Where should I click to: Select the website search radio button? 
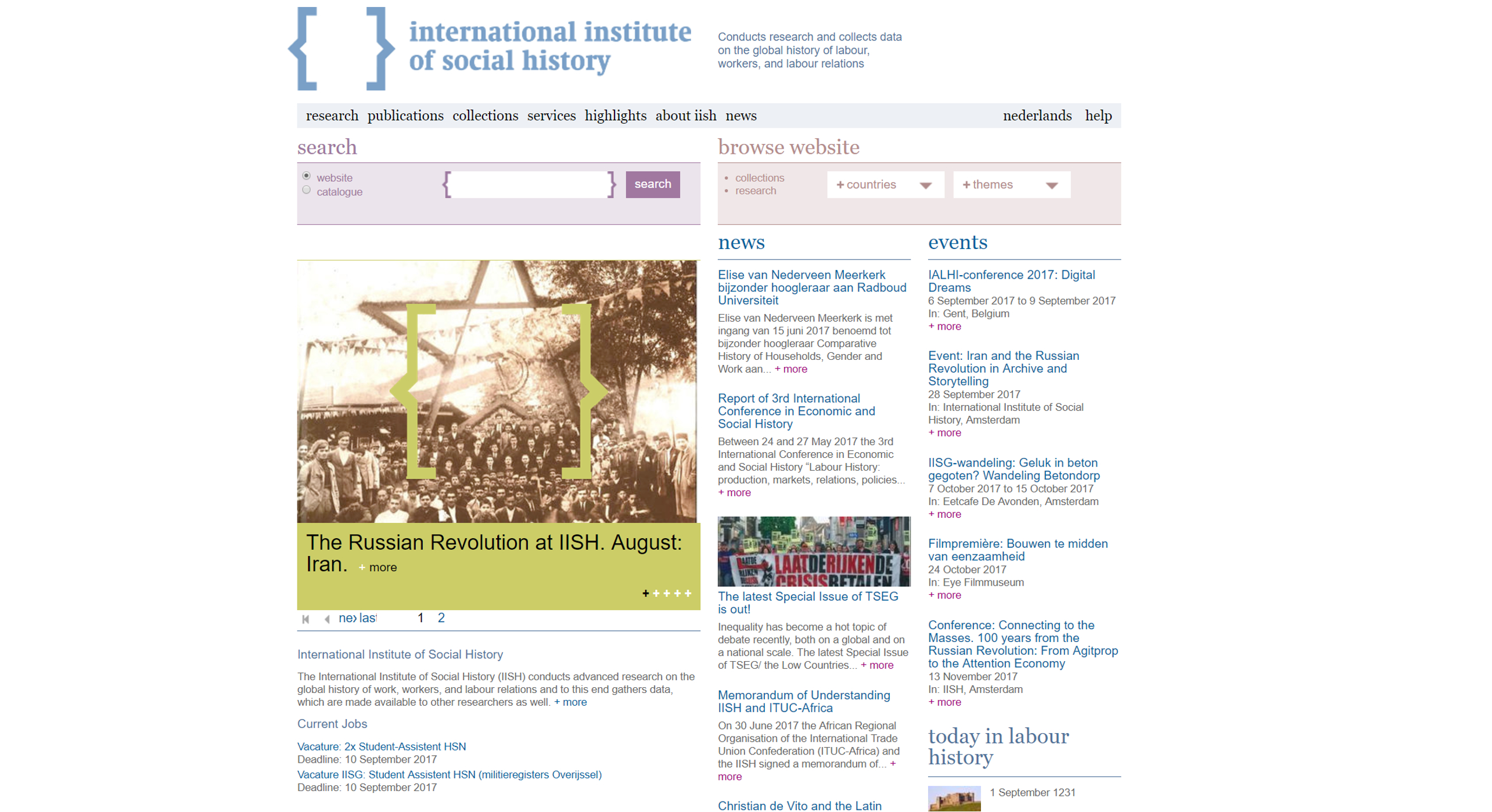tap(307, 176)
